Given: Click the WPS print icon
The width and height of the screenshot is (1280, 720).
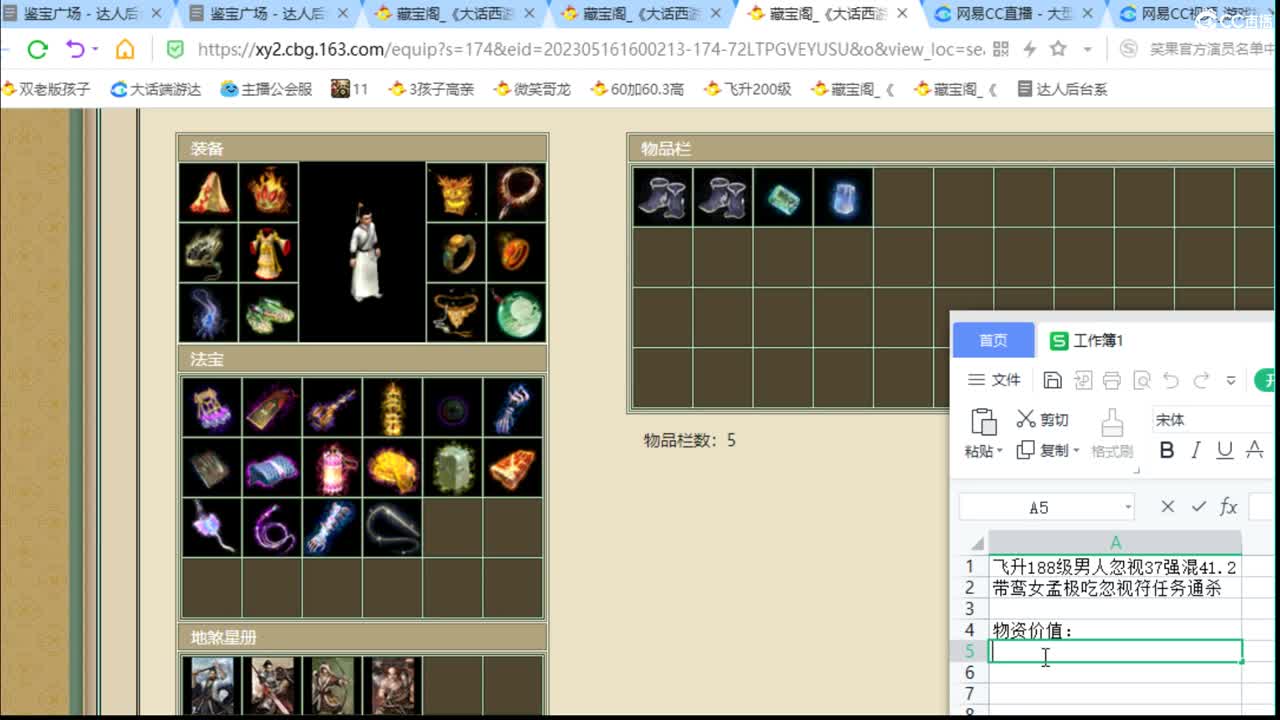Looking at the screenshot, I should (1112, 380).
